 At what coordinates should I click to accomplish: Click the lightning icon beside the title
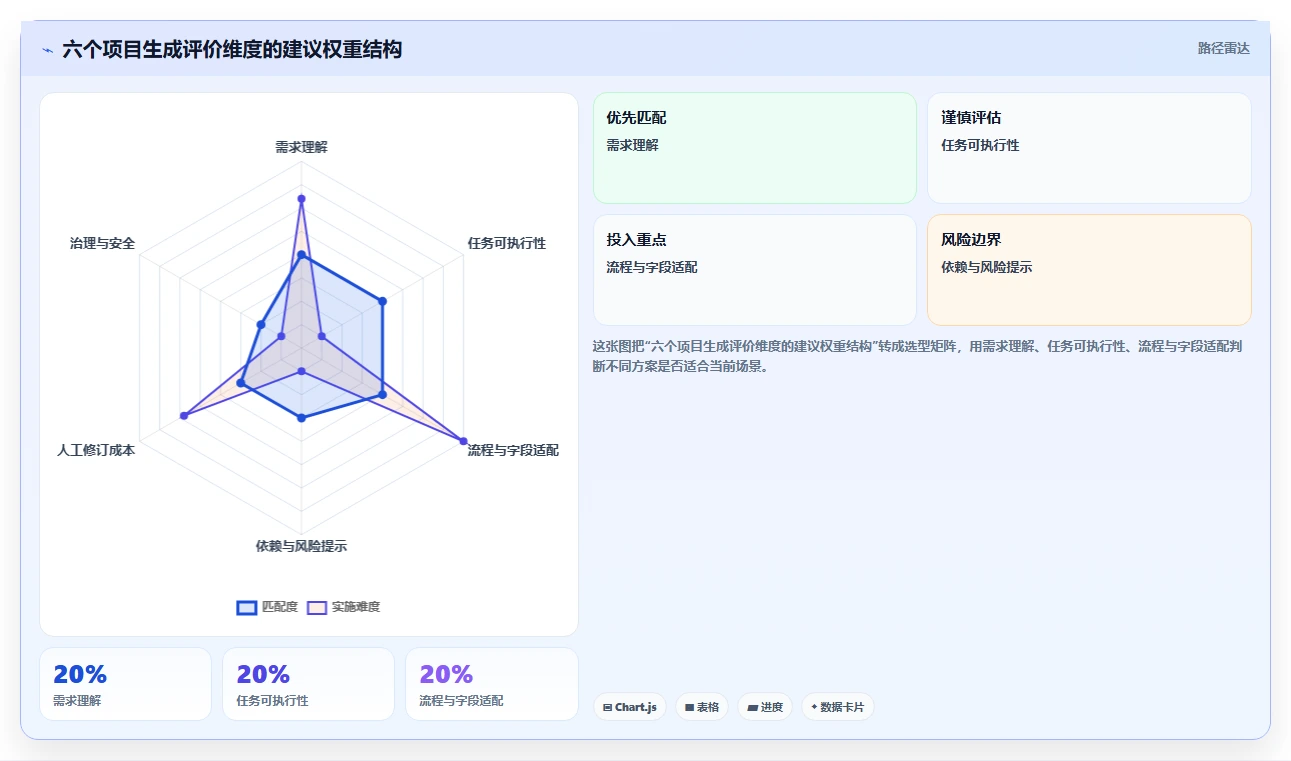47,50
